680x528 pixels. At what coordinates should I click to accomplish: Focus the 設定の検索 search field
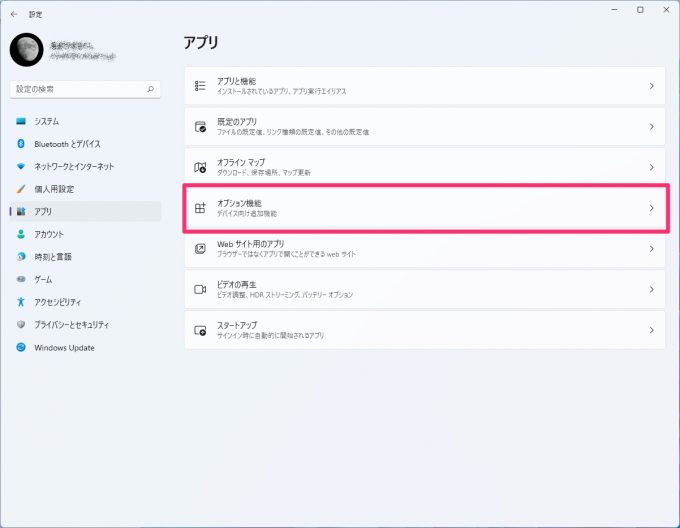pos(85,89)
